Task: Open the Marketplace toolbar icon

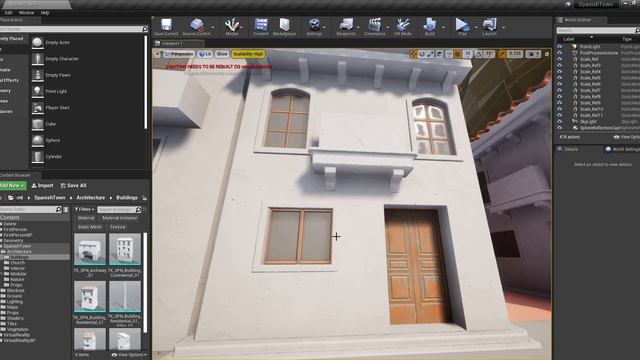Action: coord(284,27)
